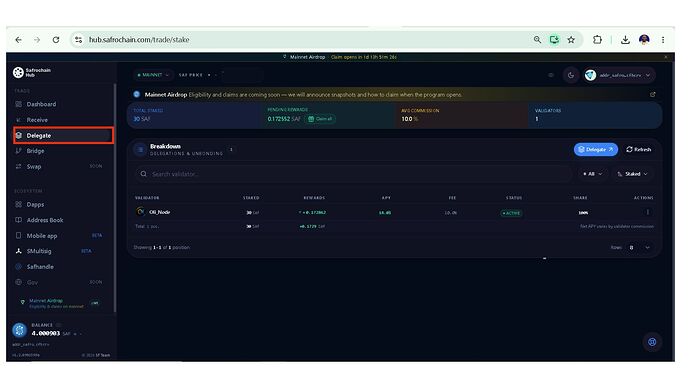Open the Oll_Node row actions menu
The image size is (690, 388).
click(x=647, y=212)
